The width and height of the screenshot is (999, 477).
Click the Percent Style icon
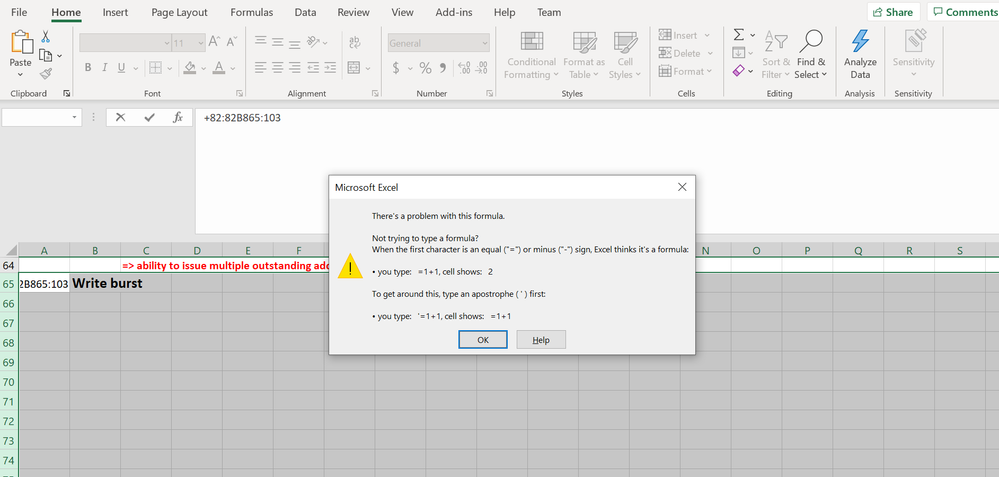click(x=426, y=68)
